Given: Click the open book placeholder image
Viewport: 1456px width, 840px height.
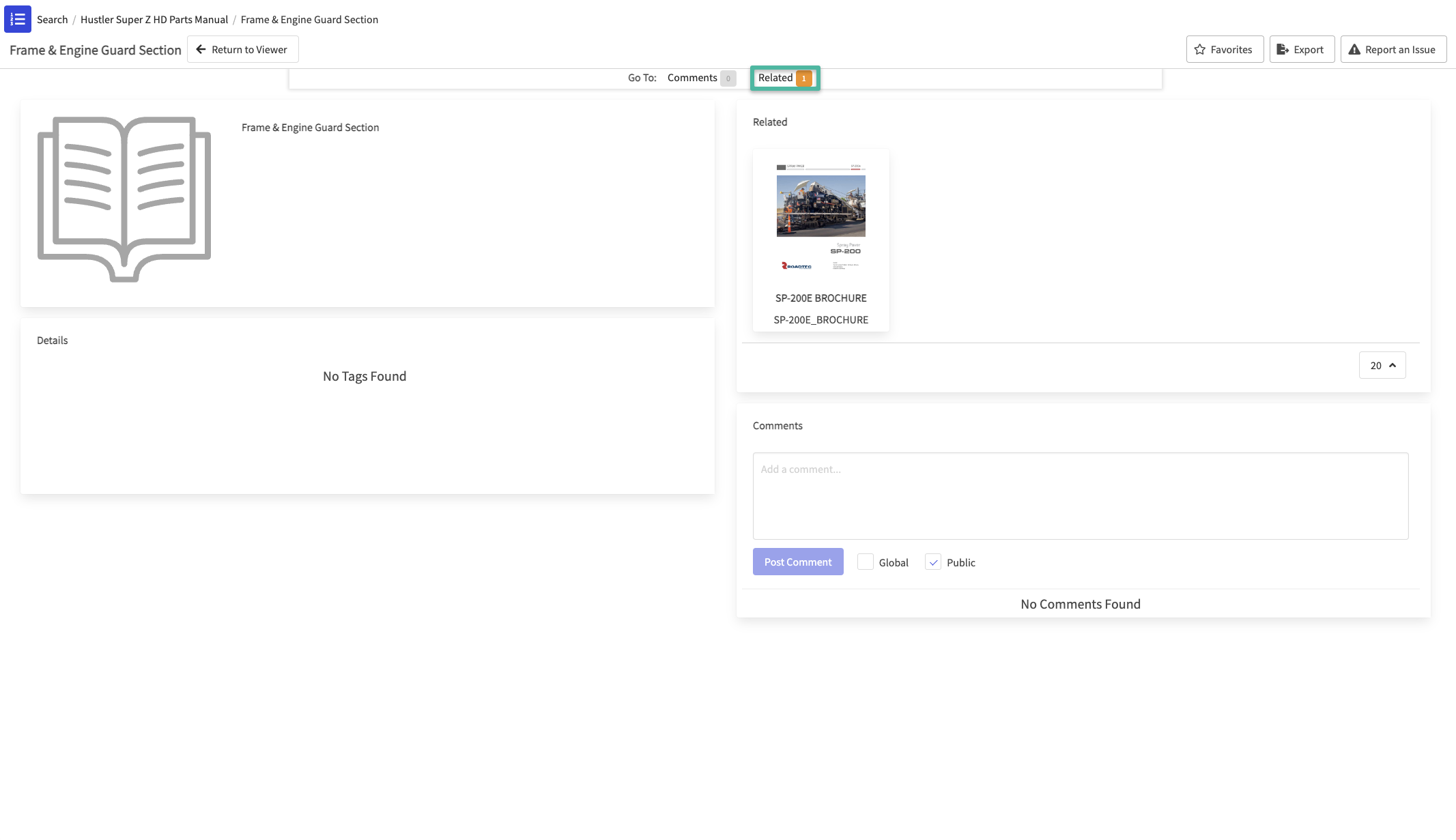Looking at the screenshot, I should [x=124, y=199].
